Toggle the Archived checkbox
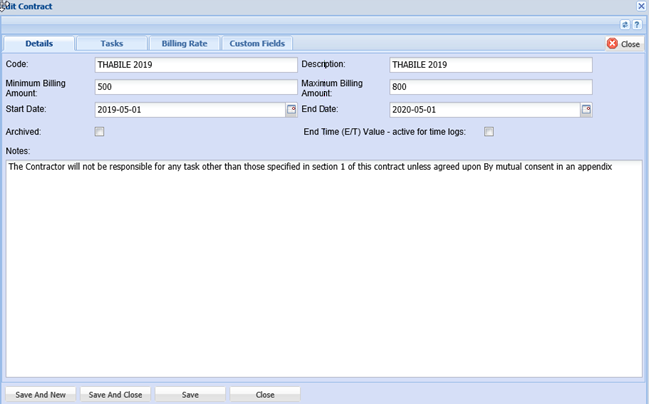 click(99, 132)
